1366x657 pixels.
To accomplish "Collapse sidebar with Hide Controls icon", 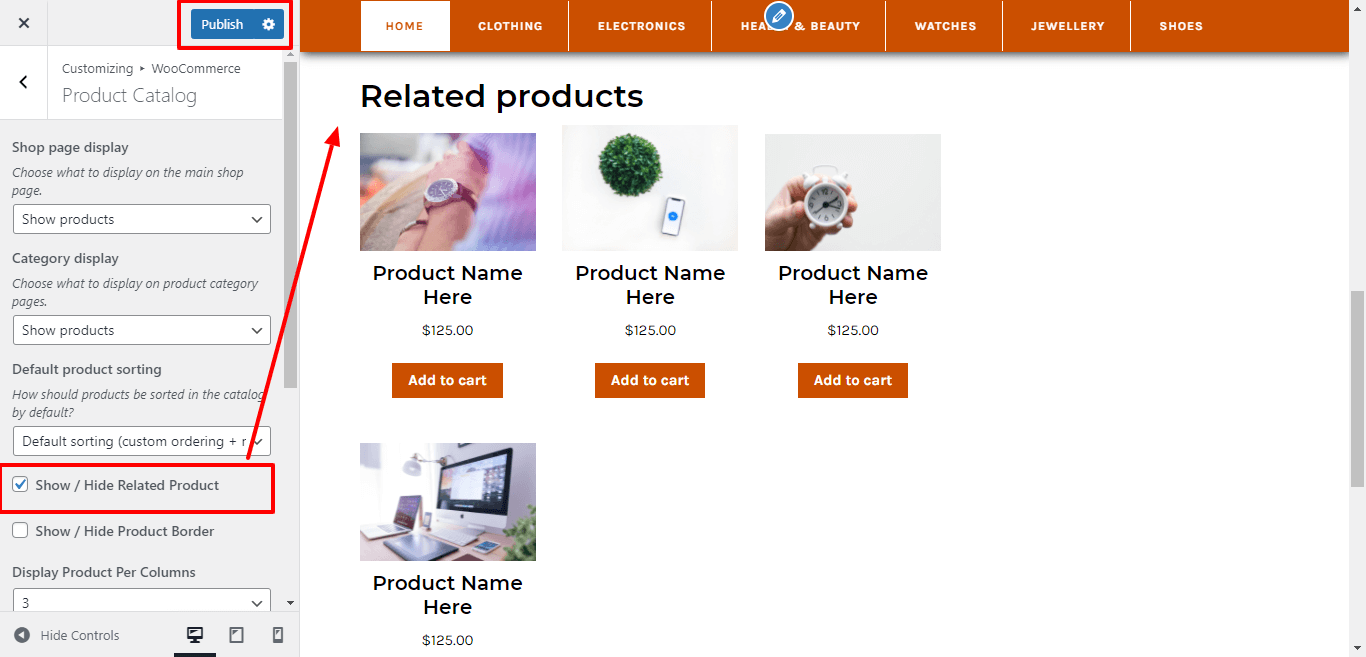I will click(x=22, y=635).
